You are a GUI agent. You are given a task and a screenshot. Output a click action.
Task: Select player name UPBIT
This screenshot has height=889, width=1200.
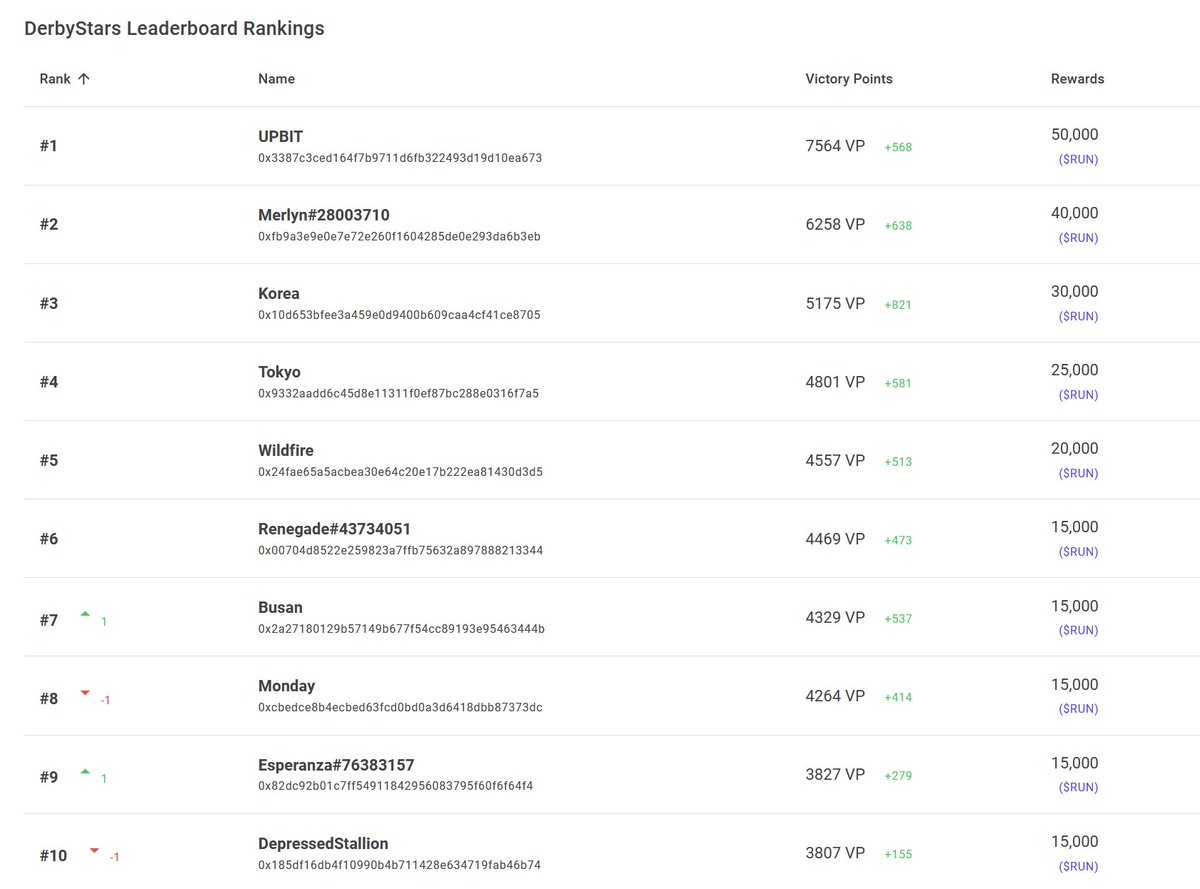pos(280,136)
